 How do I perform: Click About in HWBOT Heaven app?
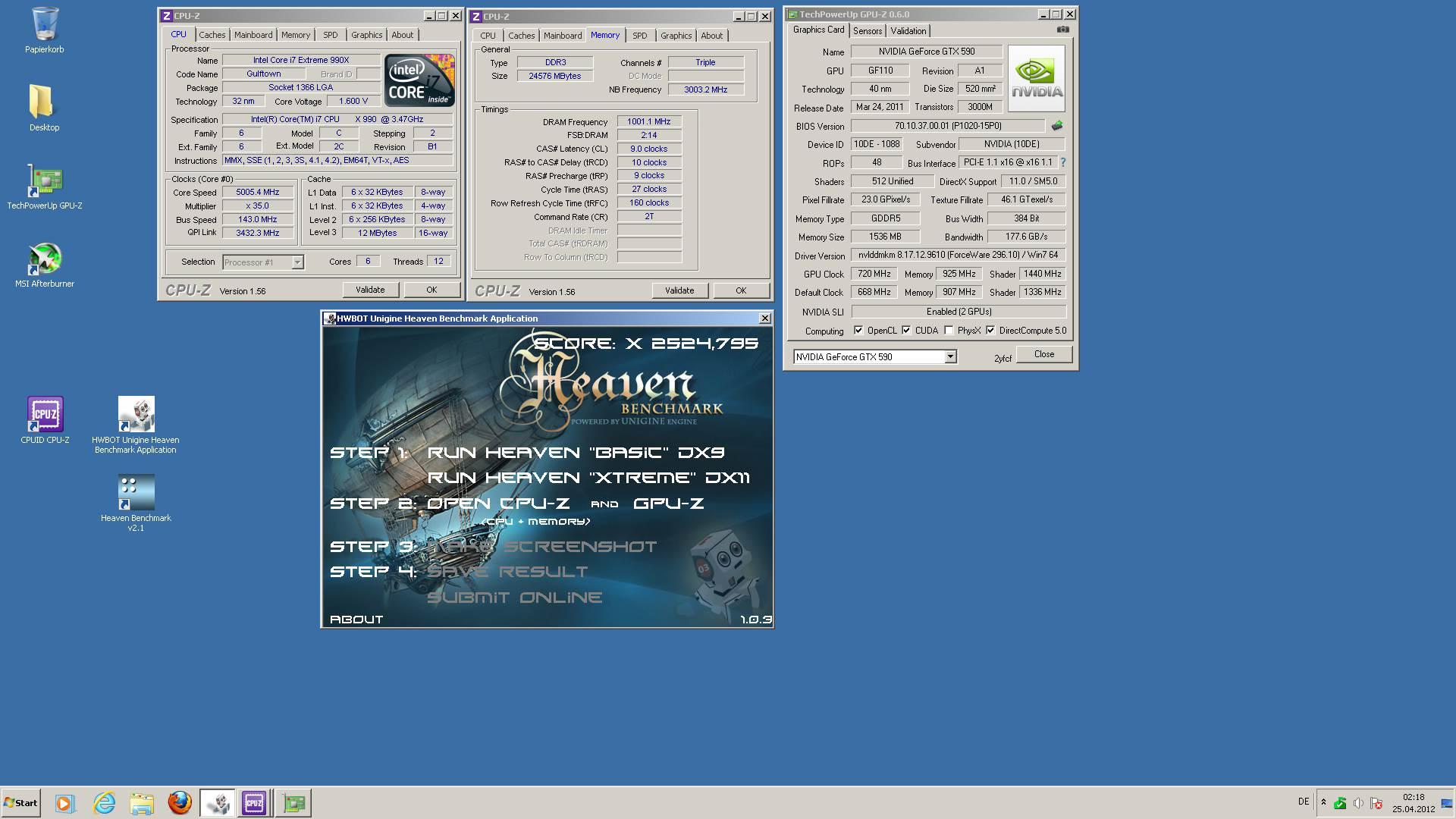coord(356,620)
